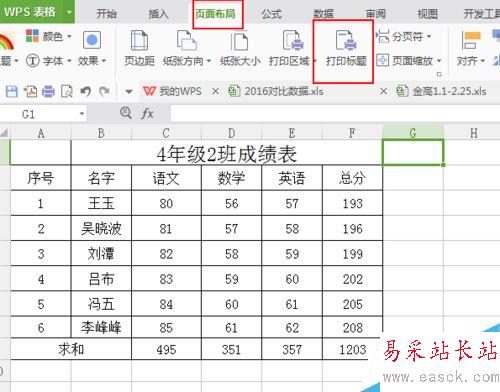Viewport: 500px width, 392px height.
Task: Click the page setup dialog launcher
Action: (439, 74)
